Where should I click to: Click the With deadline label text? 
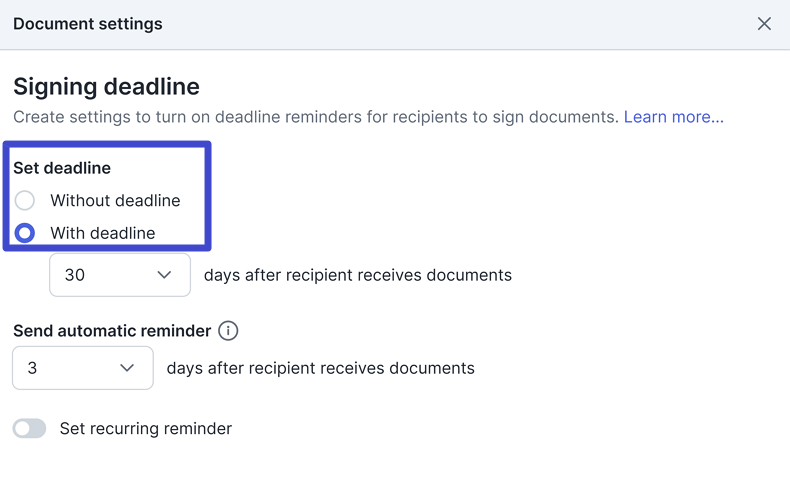click(x=103, y=233)
